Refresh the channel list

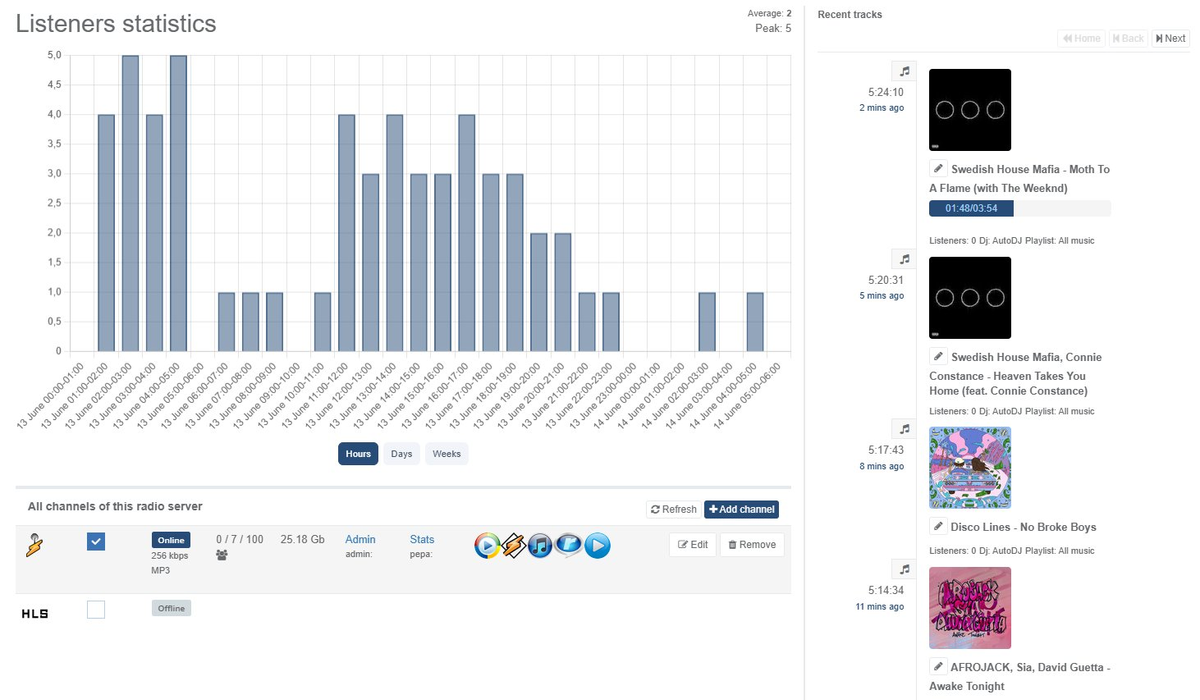673,509
